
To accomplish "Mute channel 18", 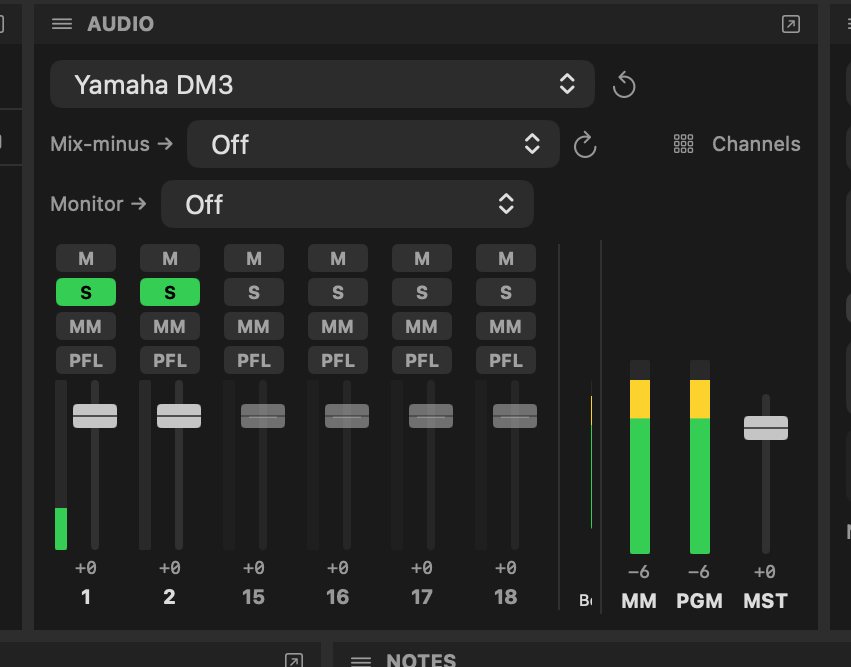I will (x=506, y=258).
